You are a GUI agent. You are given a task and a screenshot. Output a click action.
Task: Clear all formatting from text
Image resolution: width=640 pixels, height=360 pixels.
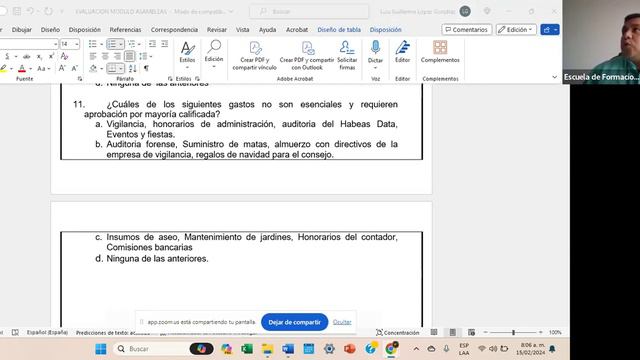[64, 56]
